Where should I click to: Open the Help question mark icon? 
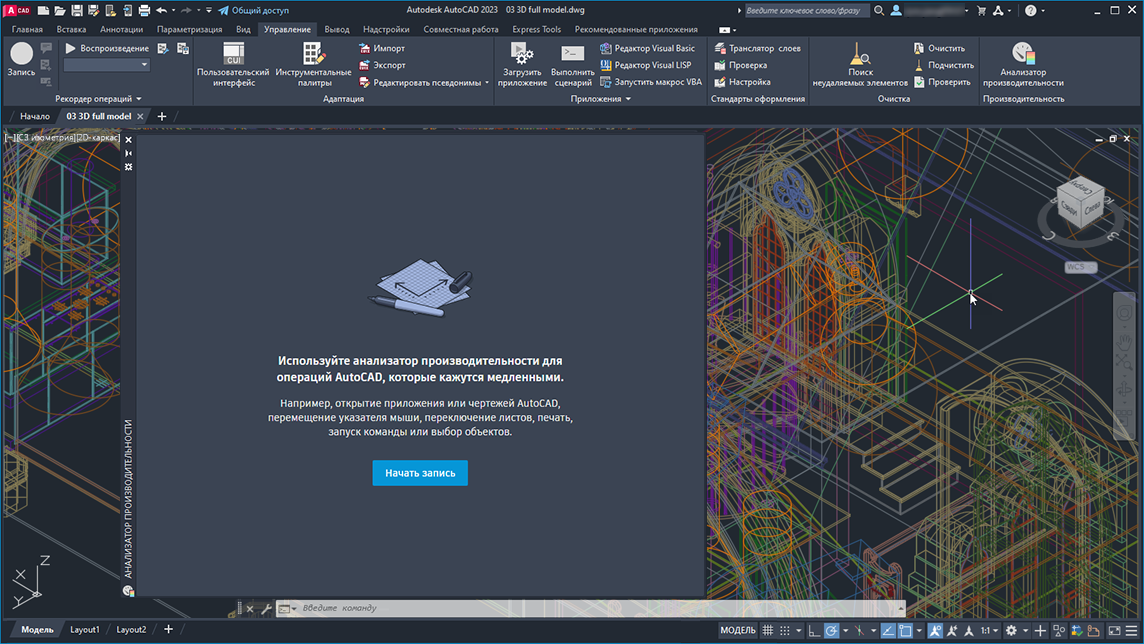pyautogui.click(x=1030, y=10)
